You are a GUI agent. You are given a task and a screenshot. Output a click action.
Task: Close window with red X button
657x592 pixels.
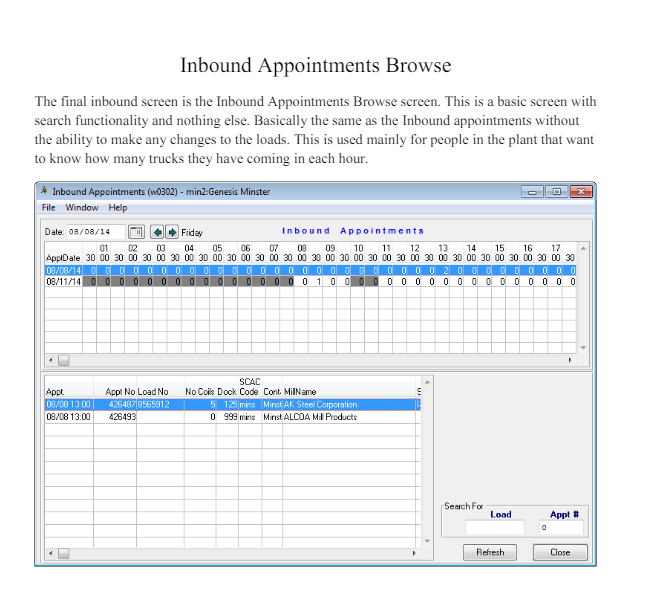[x=581, y=191]
